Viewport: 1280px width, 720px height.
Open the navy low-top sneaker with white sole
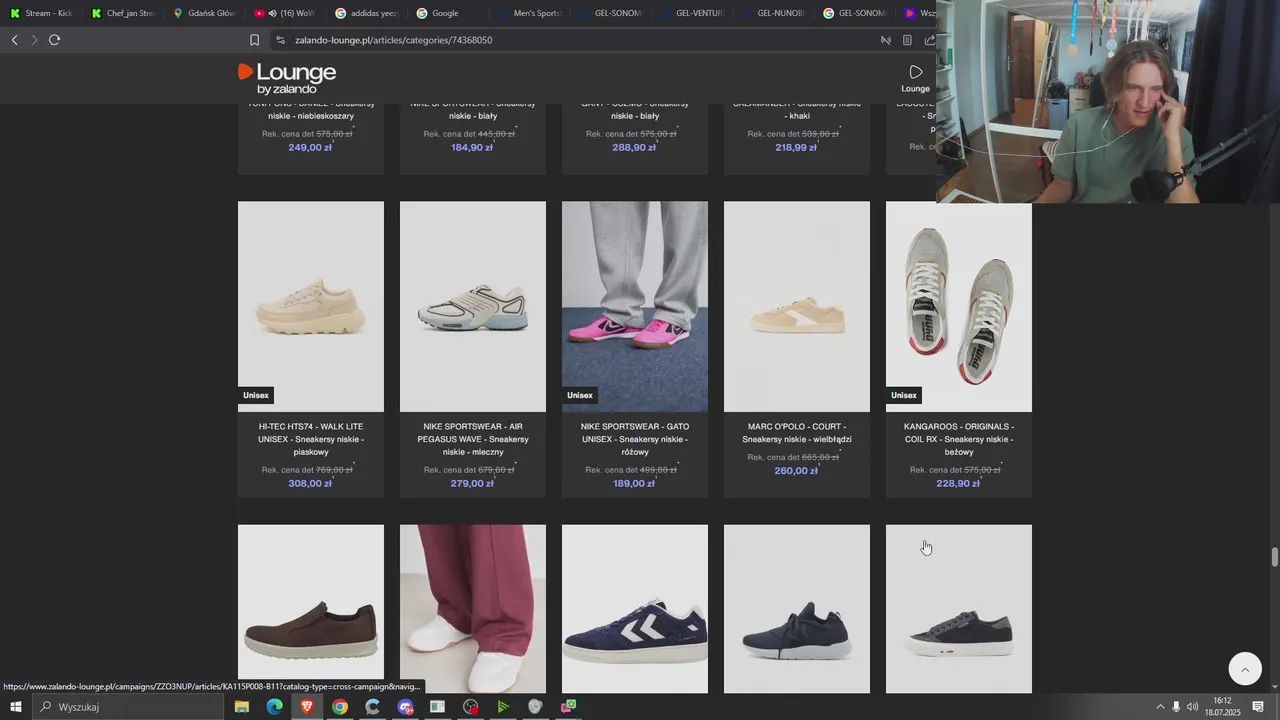[x=959, y=609]
